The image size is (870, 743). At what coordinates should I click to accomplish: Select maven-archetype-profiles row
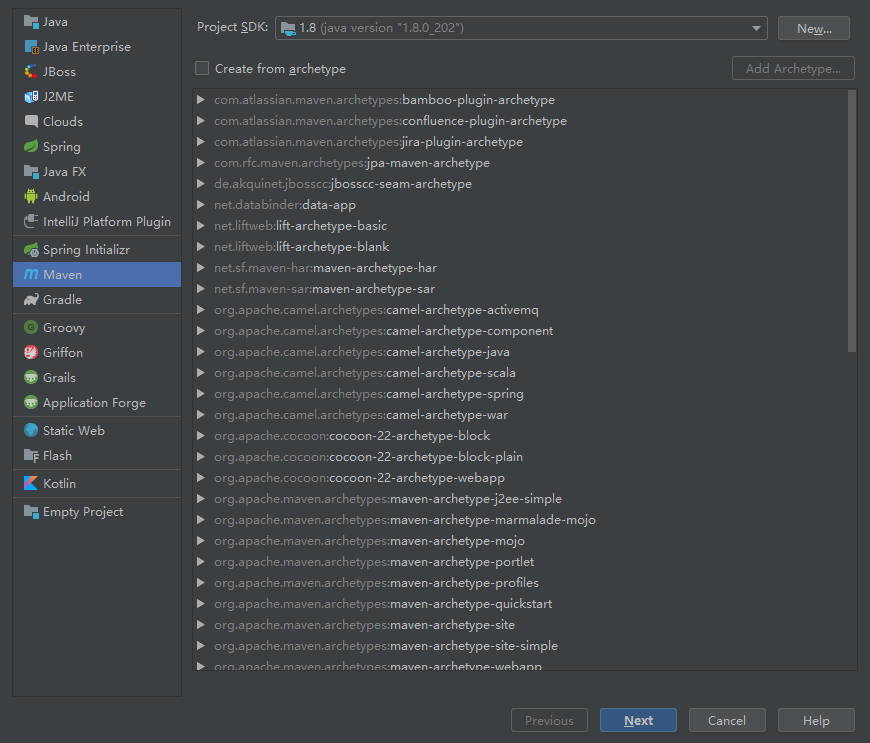click(x=377, y=583)
